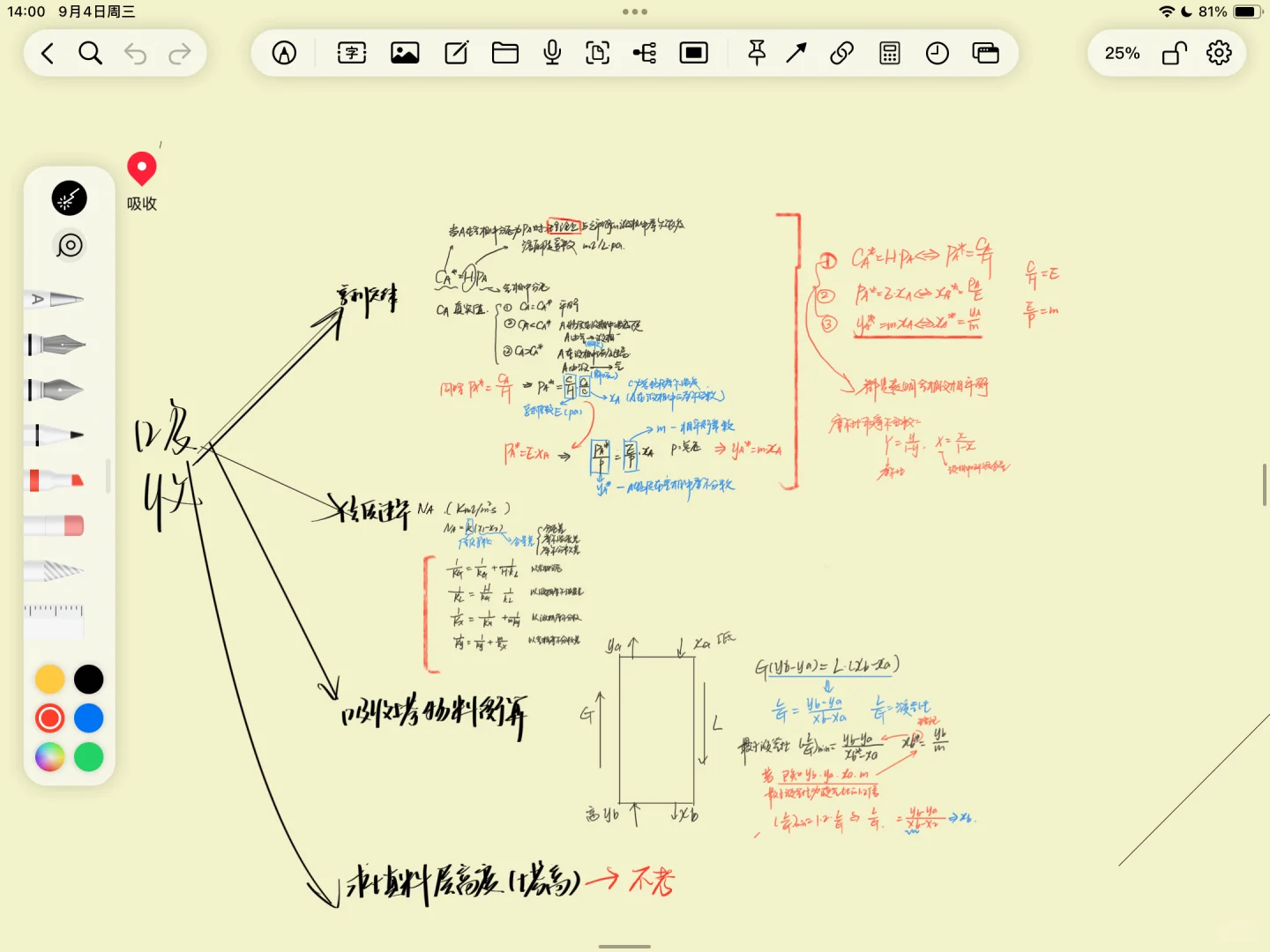Tap the Wi-Fi status icon
The height and width of the screenshot is (952, 1270).
click(1167, 11)
